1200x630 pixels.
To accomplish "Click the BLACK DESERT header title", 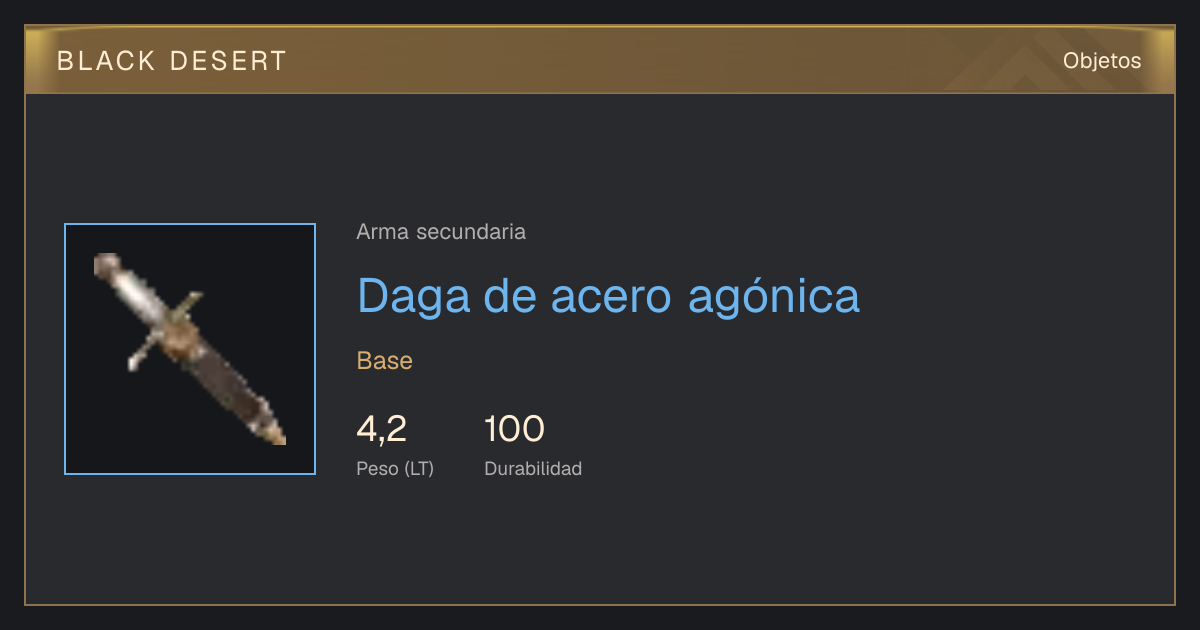I will [x=172, y=61].
